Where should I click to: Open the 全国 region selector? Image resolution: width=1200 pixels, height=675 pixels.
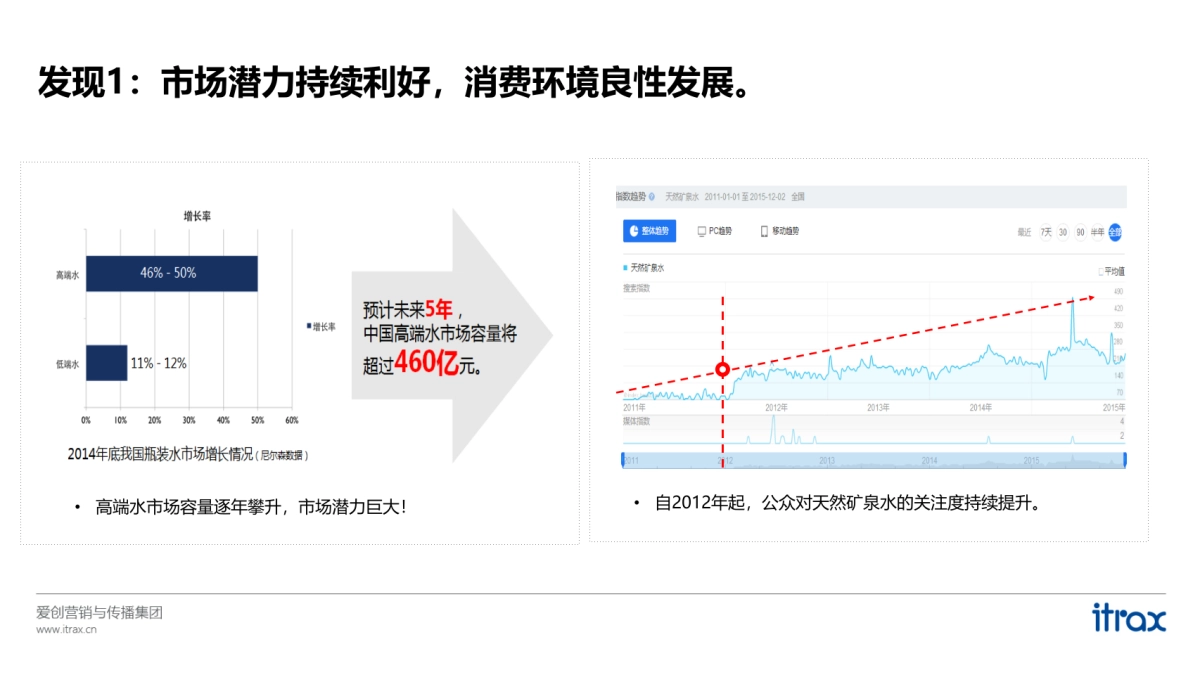(x=797, y=197)
